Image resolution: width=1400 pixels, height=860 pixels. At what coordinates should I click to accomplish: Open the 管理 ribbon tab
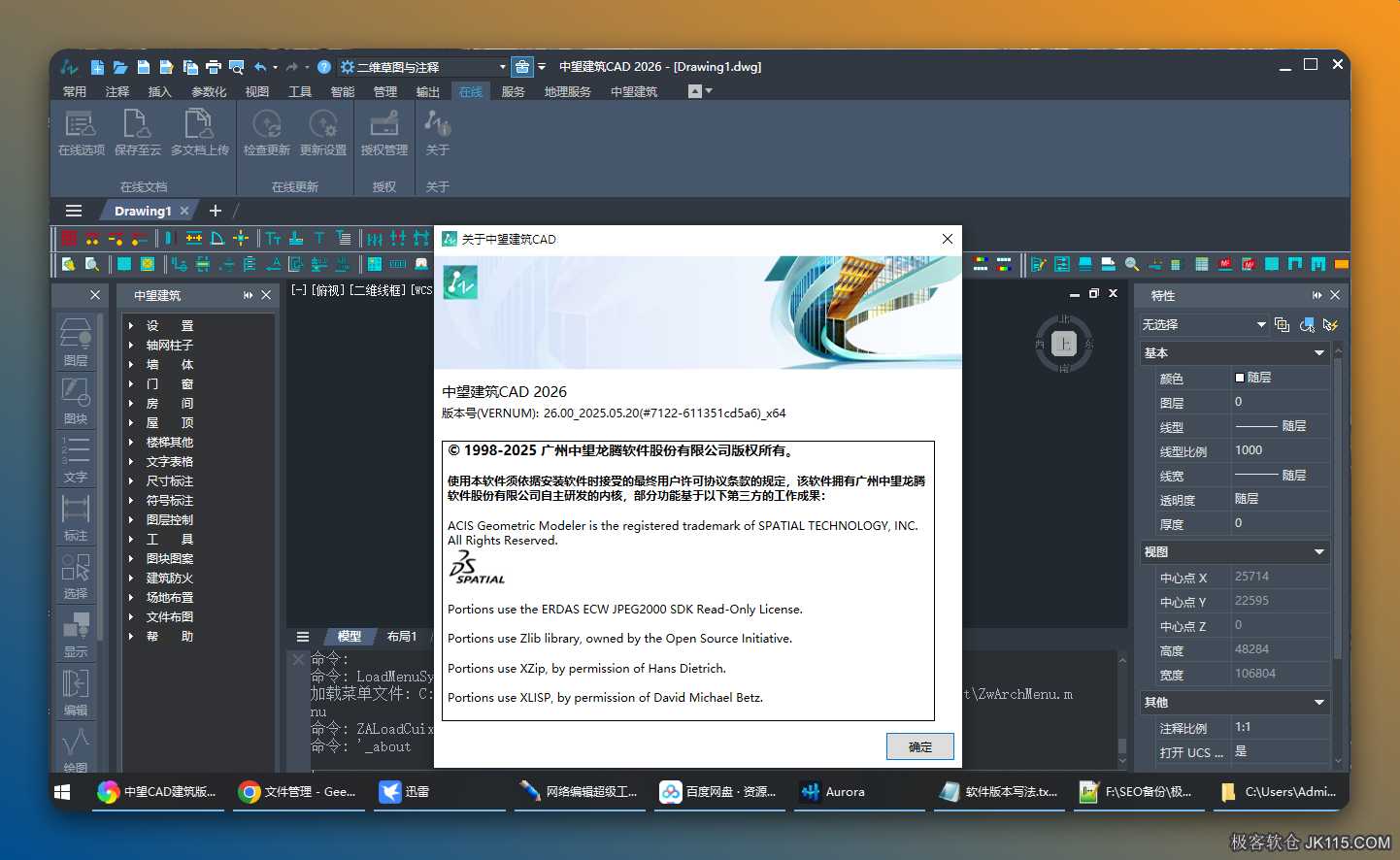[385, 91]
